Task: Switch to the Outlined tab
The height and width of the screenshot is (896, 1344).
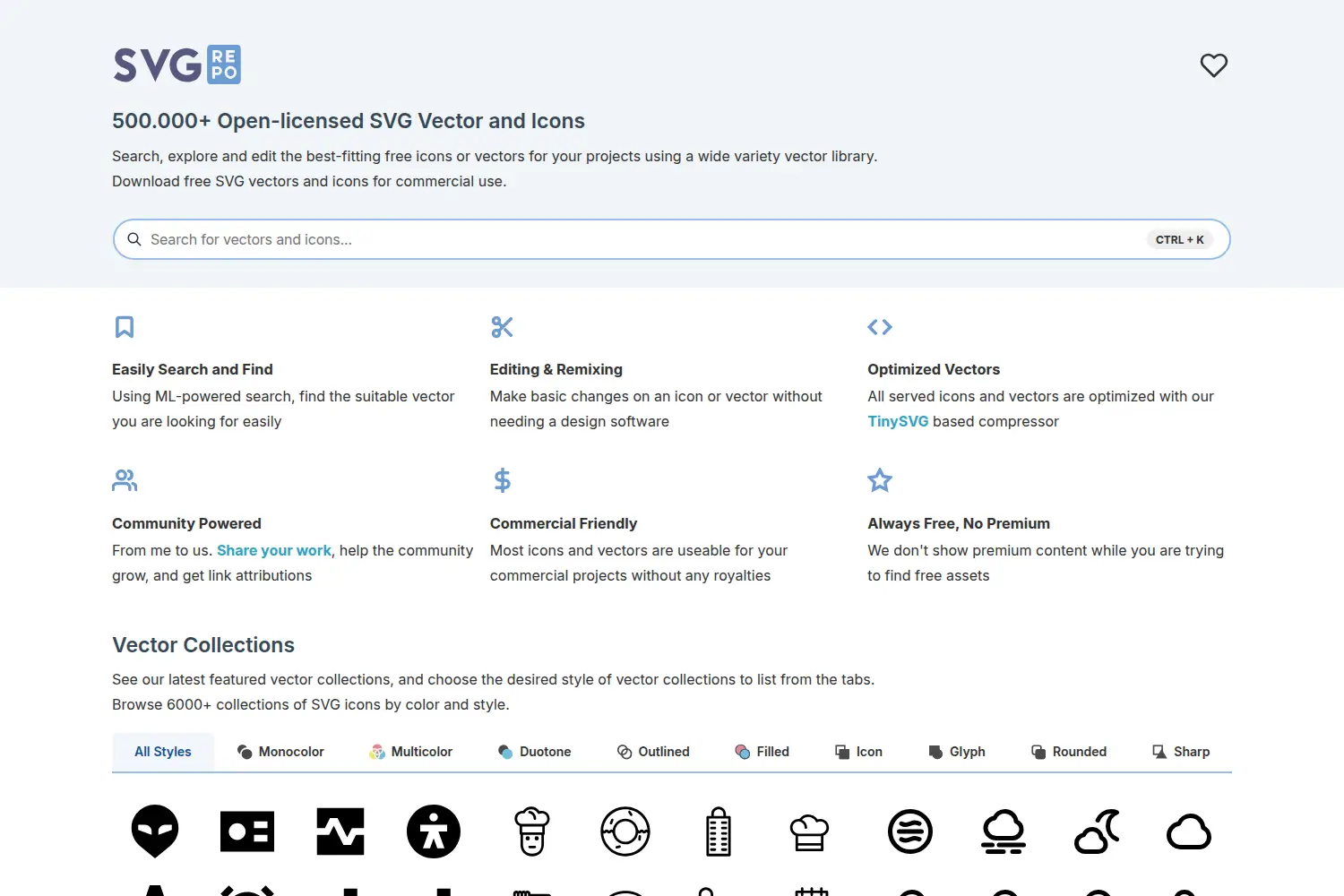Action: click(653, 752)
